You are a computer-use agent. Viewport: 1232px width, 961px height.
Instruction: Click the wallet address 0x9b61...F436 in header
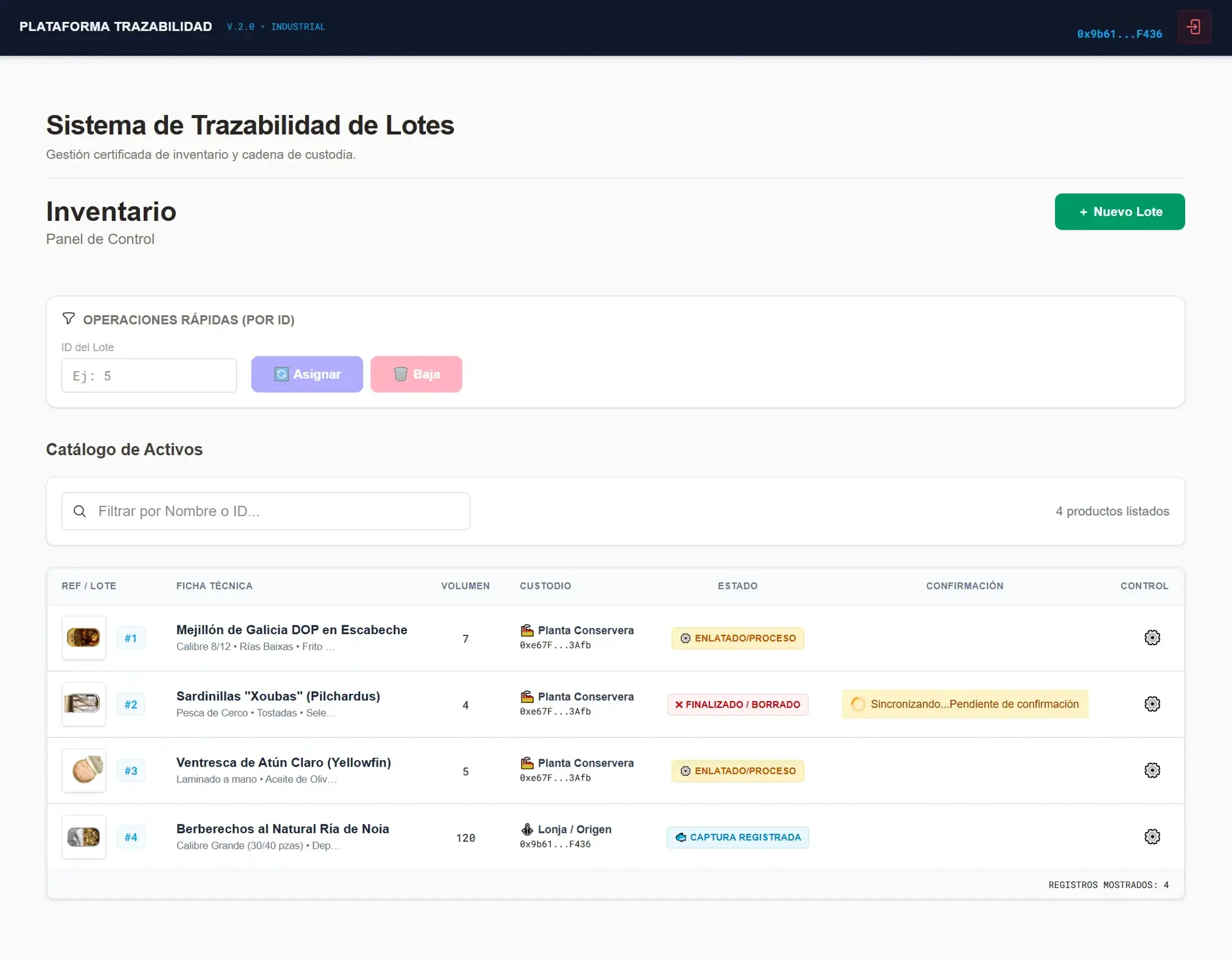(x=1119, y=34)
